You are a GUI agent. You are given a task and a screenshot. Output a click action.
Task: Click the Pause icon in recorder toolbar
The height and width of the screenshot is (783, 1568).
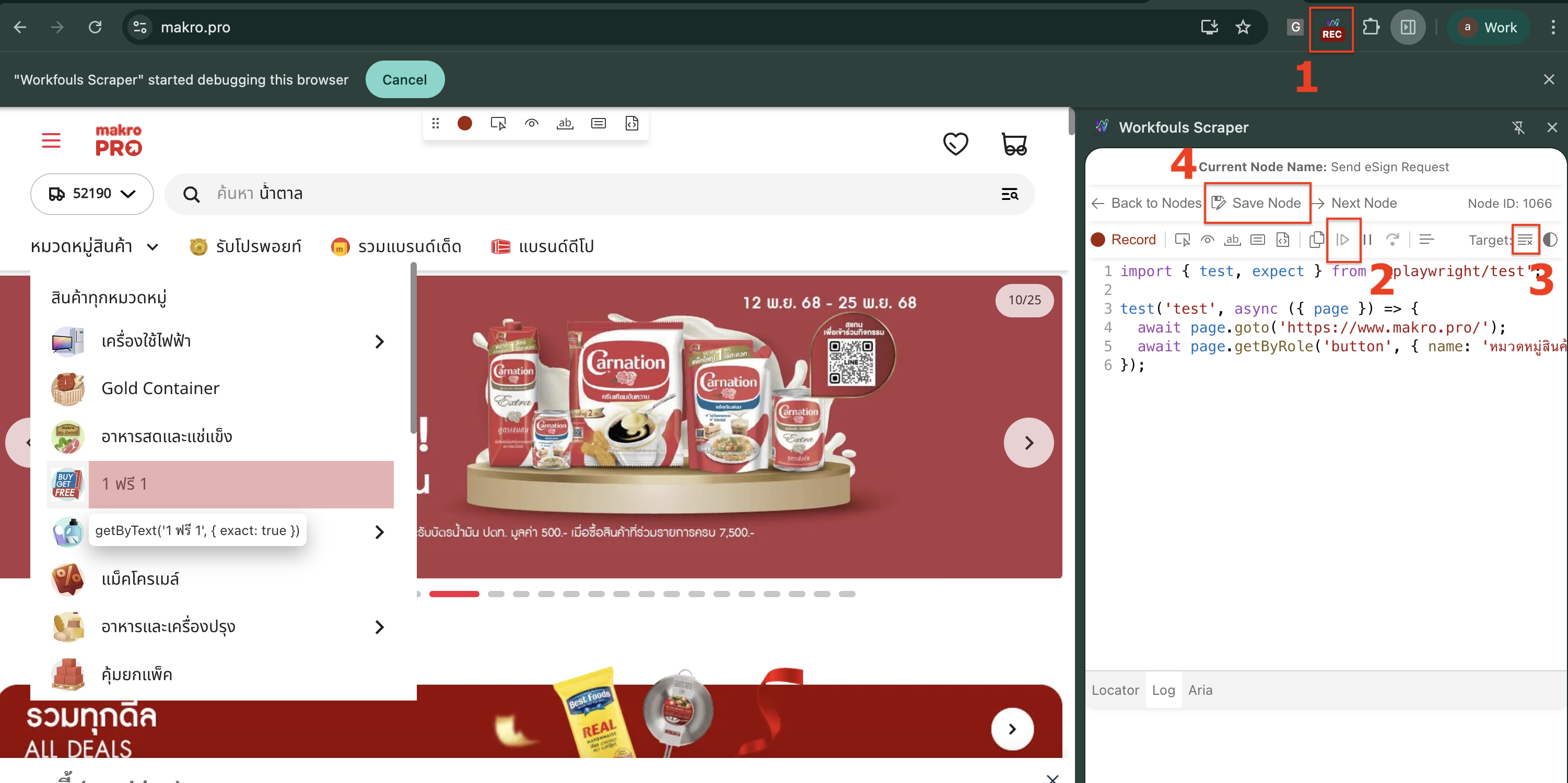click(1367, 240)
